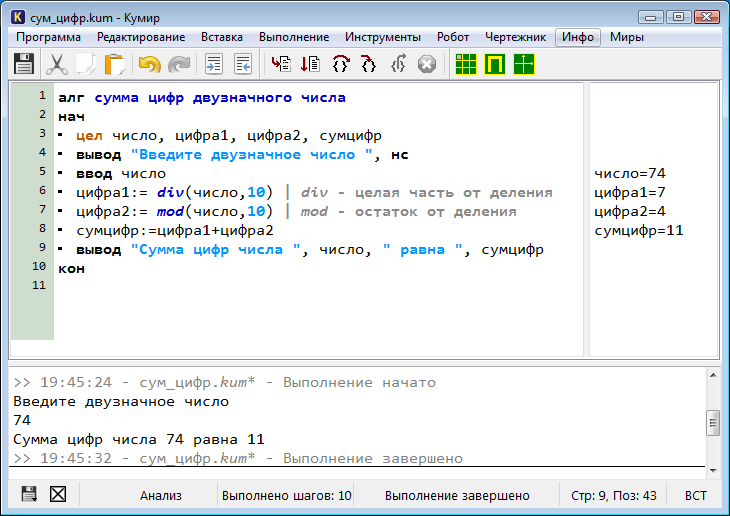Expand the Миры menu

point(627,37)
